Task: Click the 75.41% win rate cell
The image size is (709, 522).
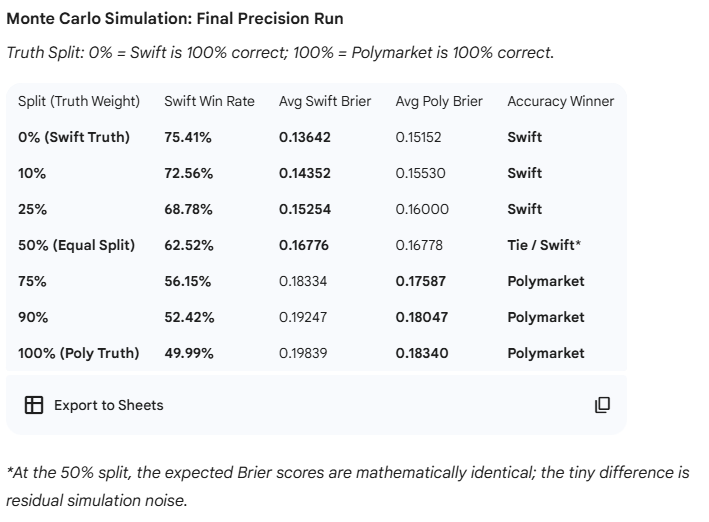Action: coord(189,137)
